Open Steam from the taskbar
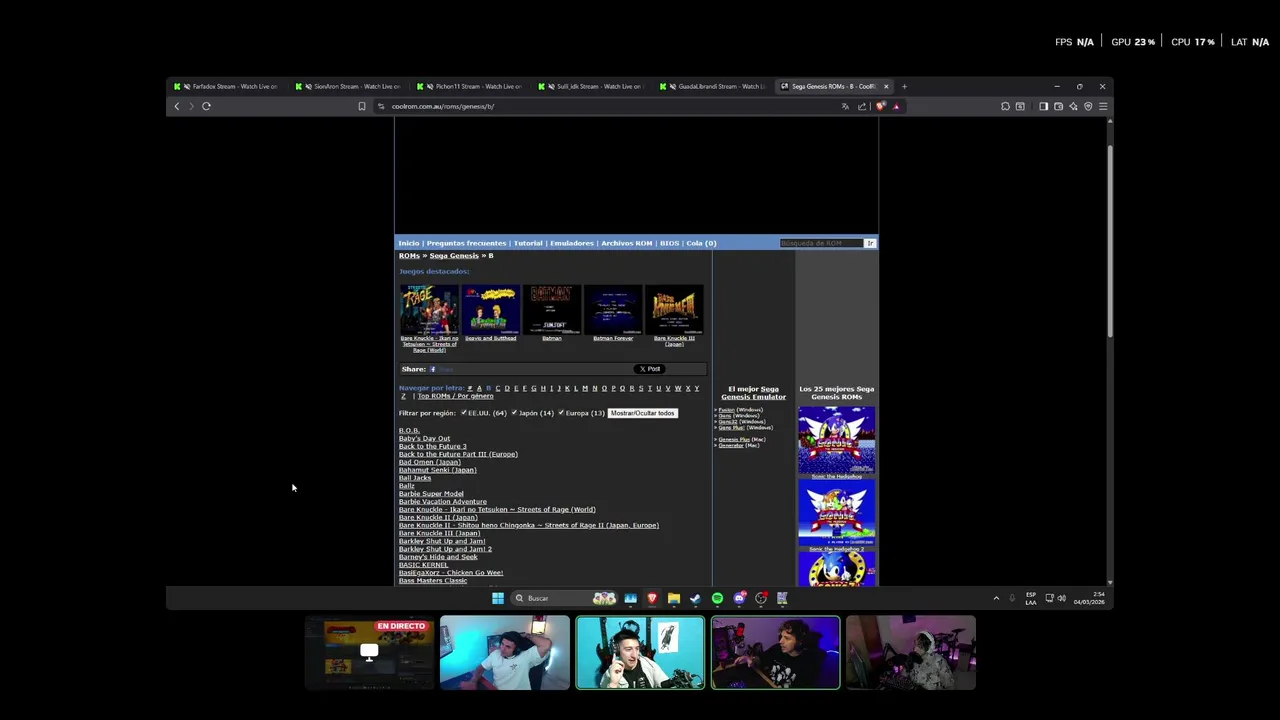1280x720 pixels. (696, 598)
